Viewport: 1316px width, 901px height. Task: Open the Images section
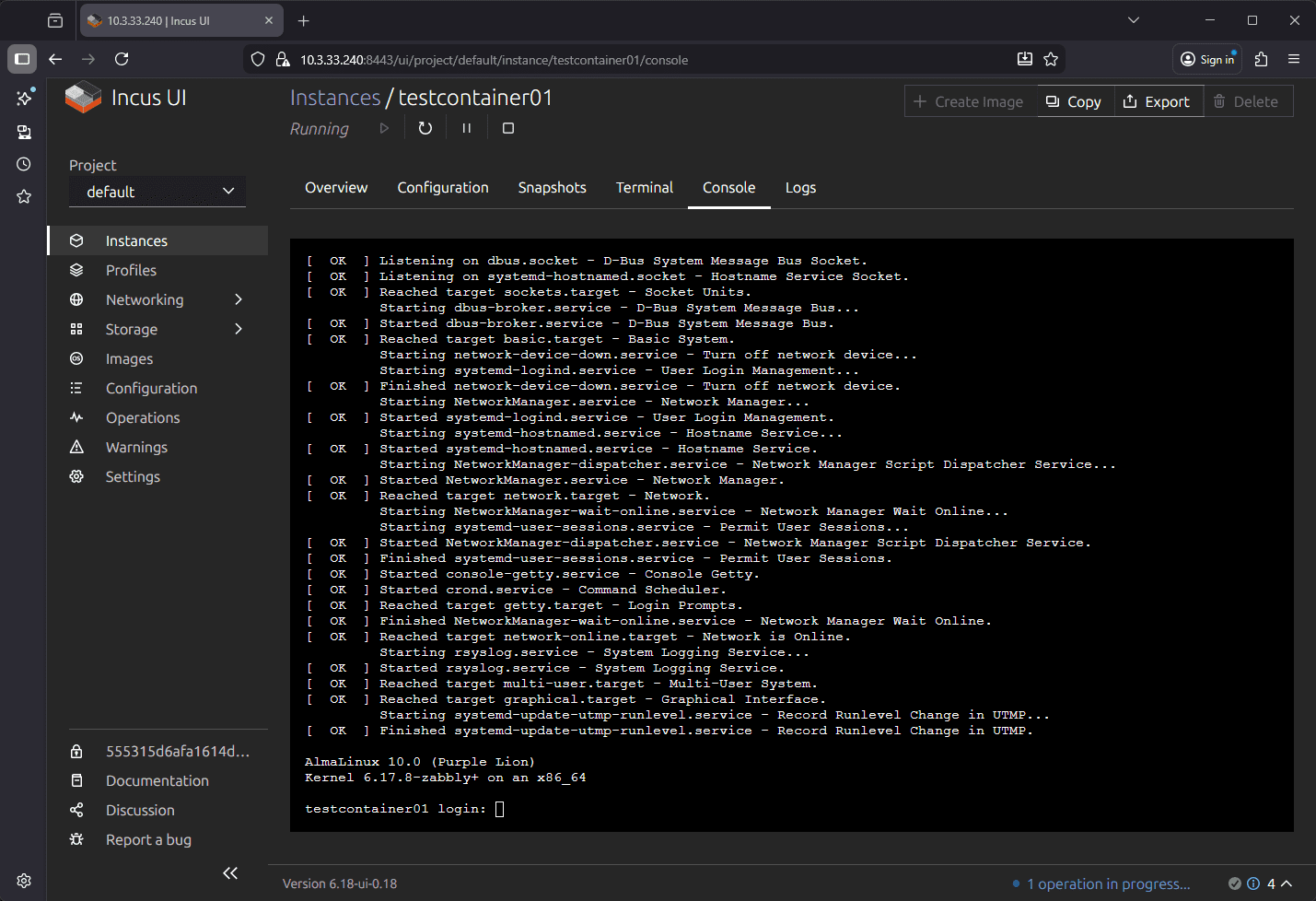click(129, 358)
